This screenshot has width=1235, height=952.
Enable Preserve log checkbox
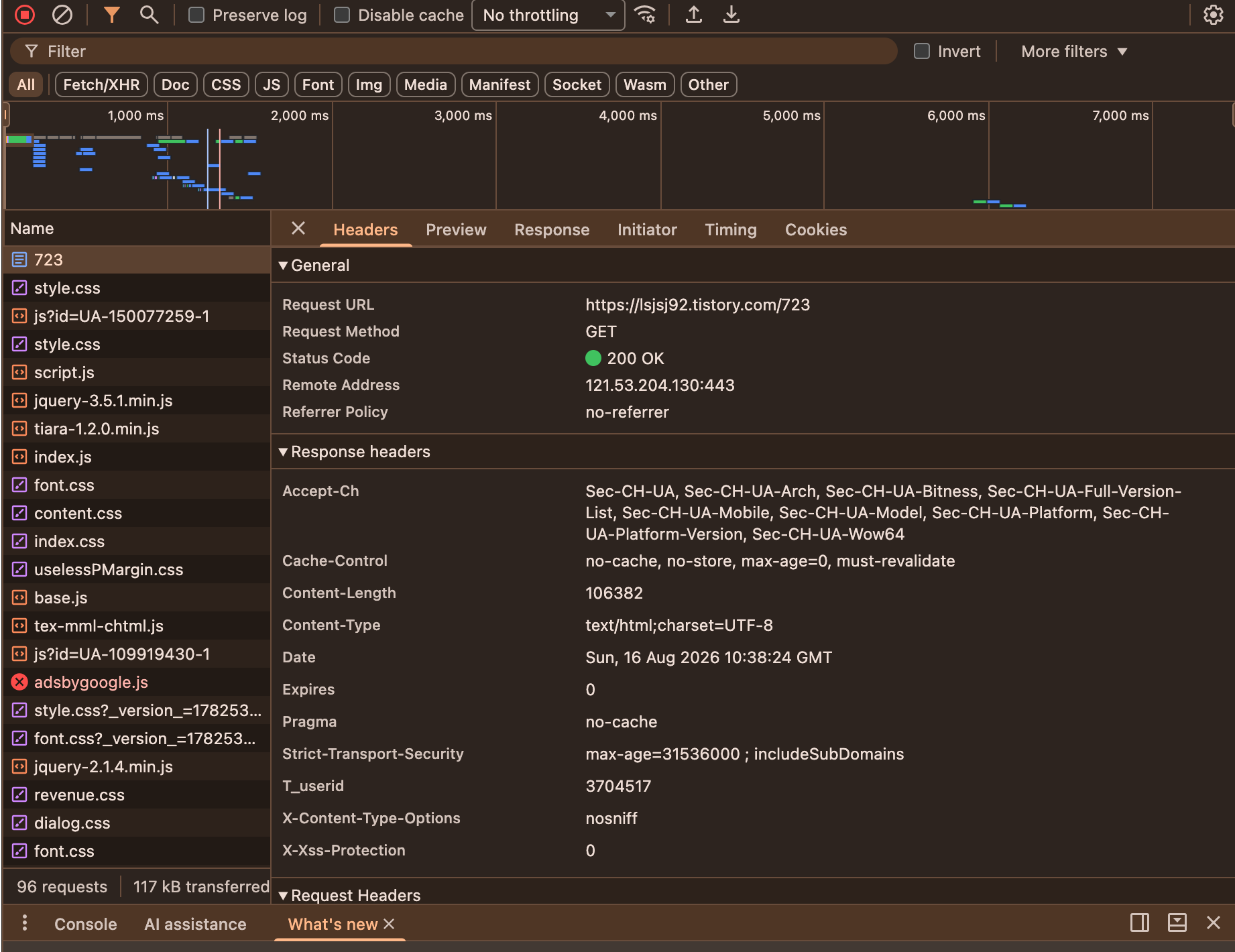(x=196, y=15)
